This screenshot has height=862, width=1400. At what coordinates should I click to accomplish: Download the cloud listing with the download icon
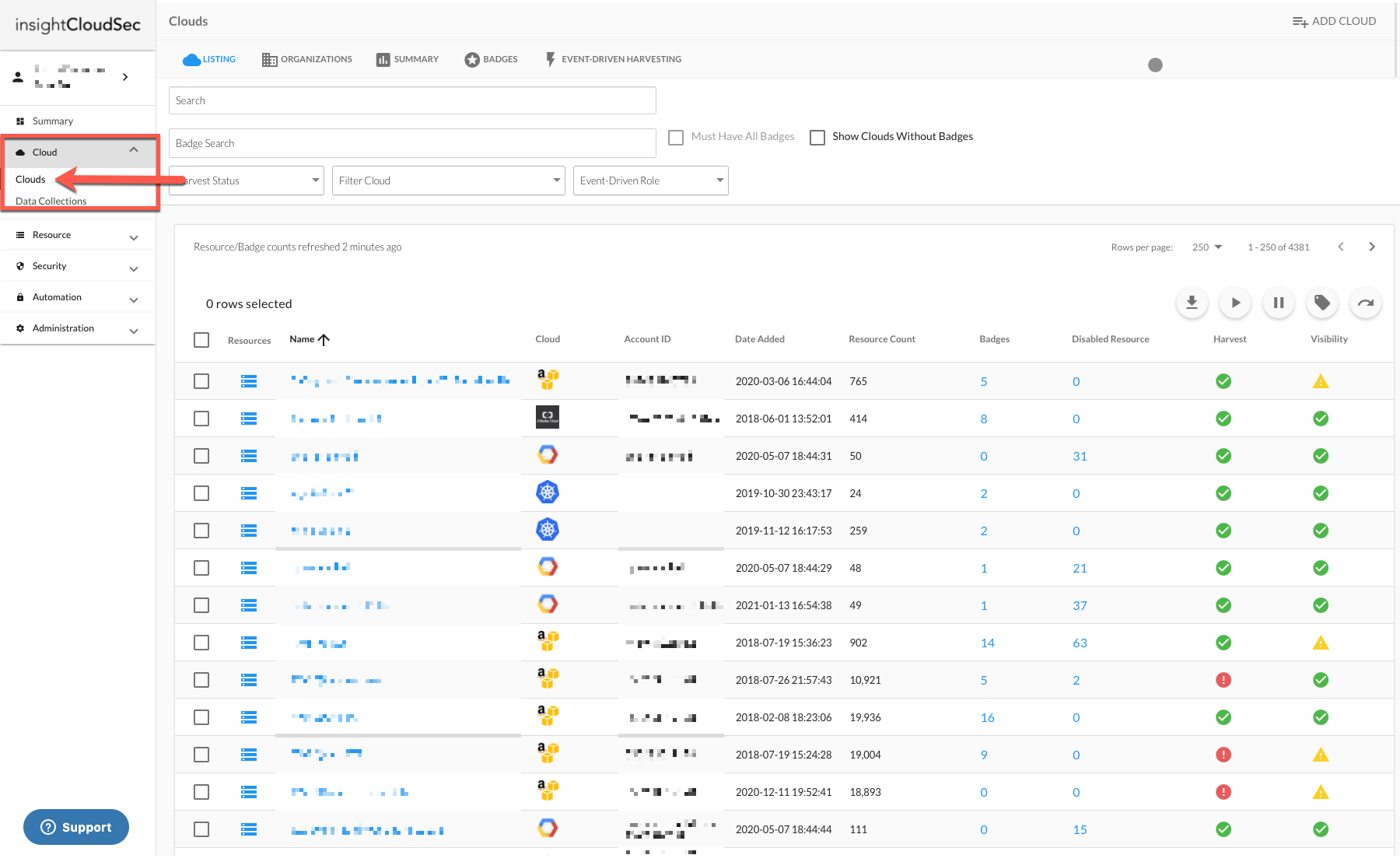1192,303
